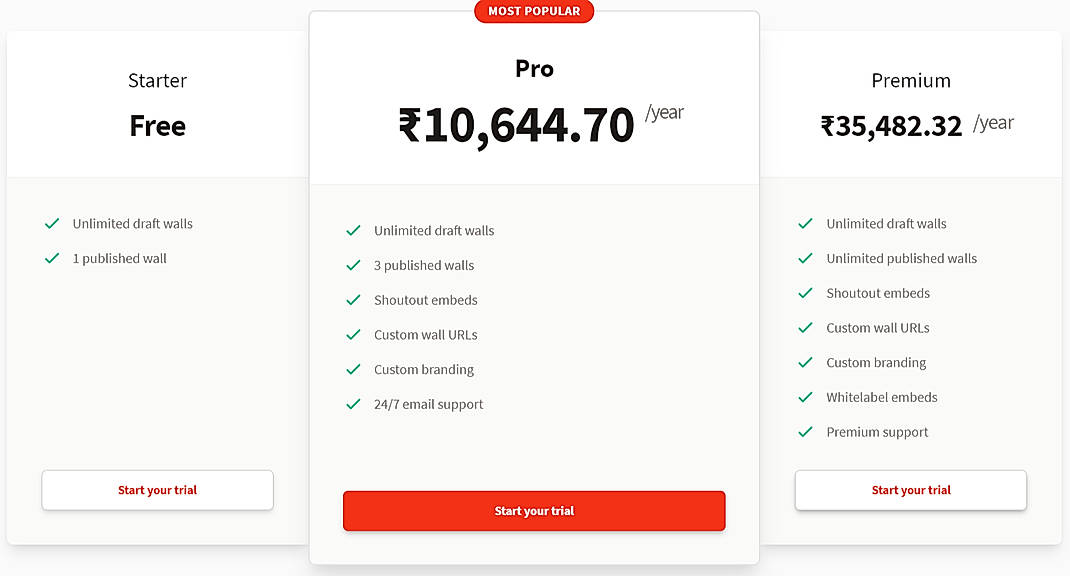This screenshot has width=1070, height=576.
Task: Select the Pro plan heading
Action: pos(534,68)
